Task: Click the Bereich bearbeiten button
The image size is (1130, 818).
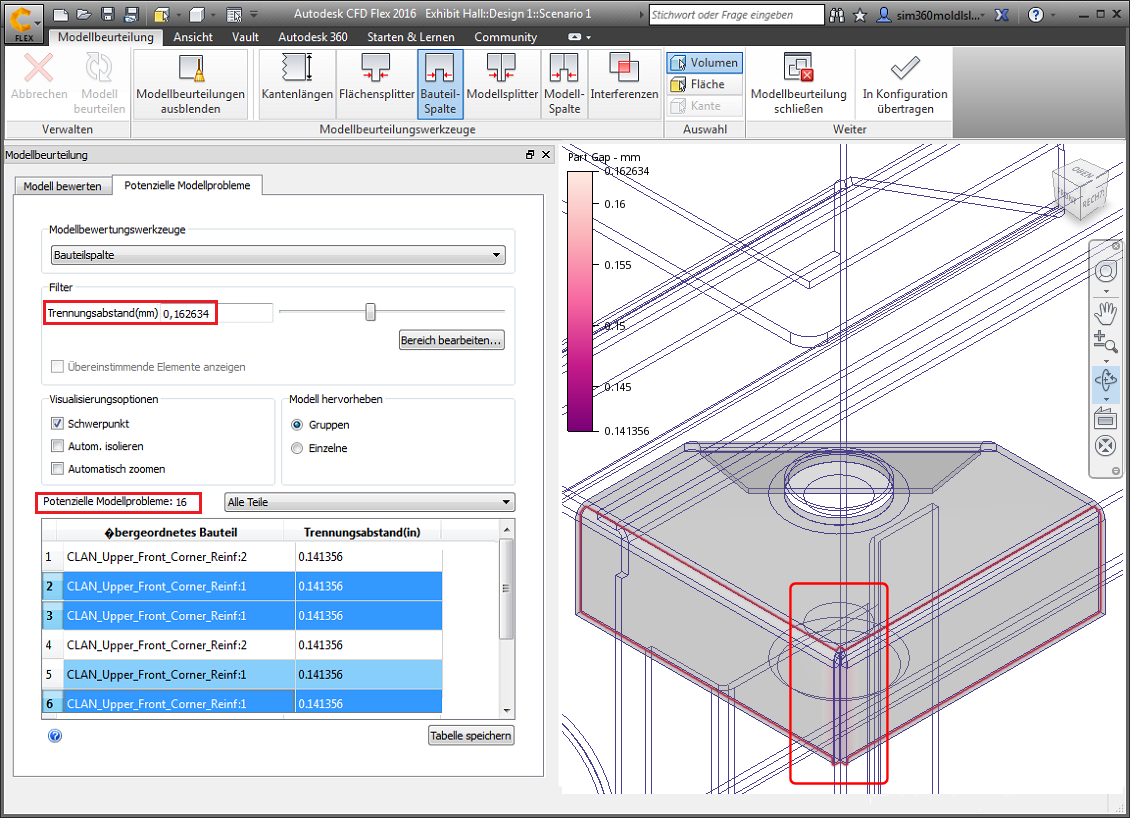Action: pyautogui.click(x=452, y=340)
